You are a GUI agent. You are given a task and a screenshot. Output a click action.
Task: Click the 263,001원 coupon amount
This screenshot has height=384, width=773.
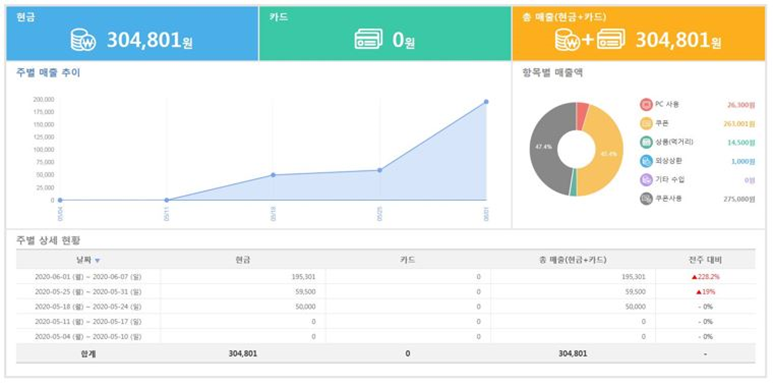[739, 124]
